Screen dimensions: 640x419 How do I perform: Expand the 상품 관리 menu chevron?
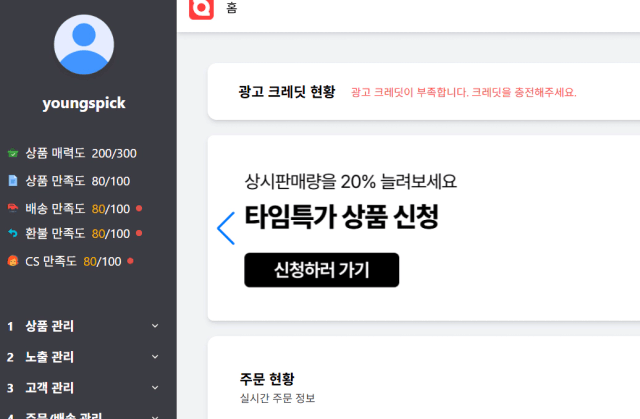pos(155,326)
